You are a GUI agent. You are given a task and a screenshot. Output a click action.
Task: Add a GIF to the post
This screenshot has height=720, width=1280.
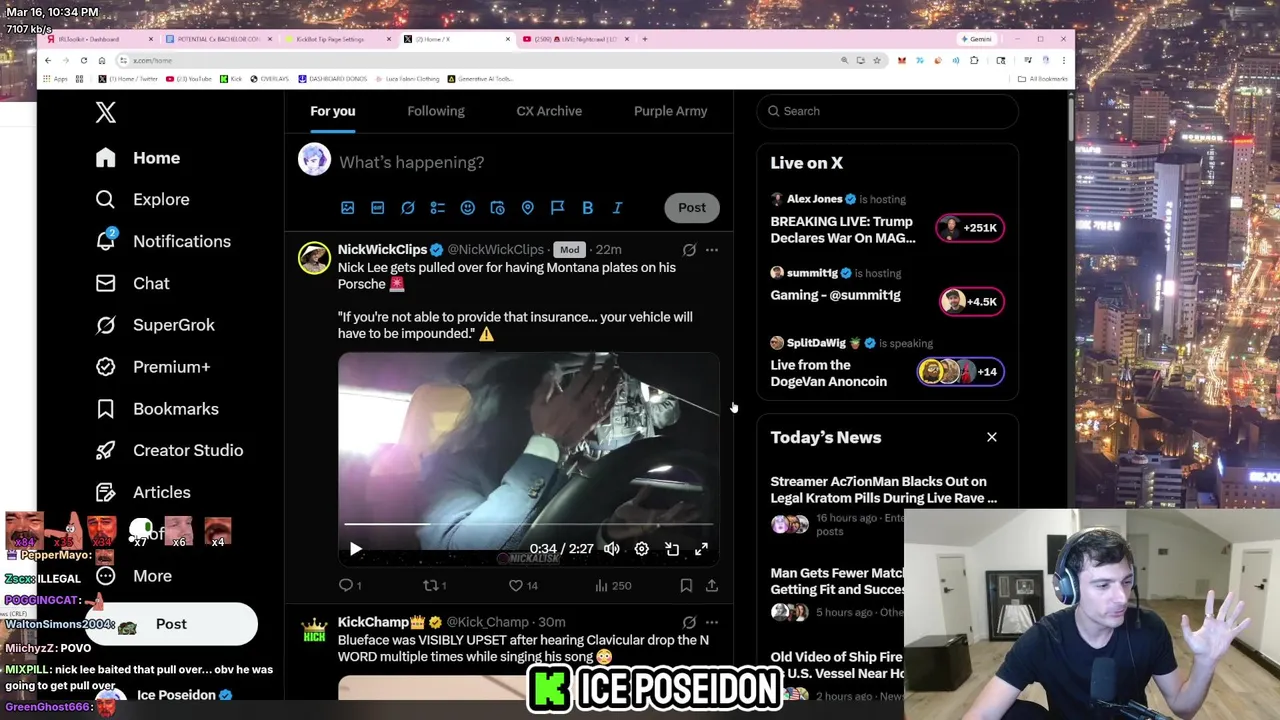[x=377, y=208]
